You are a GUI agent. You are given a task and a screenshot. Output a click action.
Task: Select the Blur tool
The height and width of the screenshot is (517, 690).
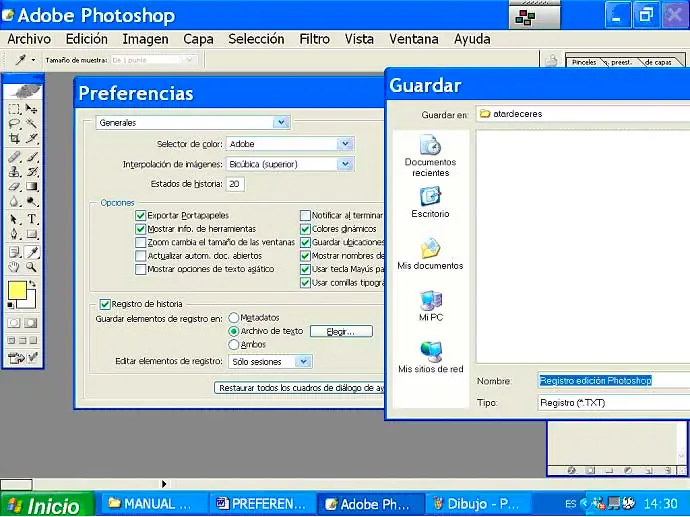[14, 202]
